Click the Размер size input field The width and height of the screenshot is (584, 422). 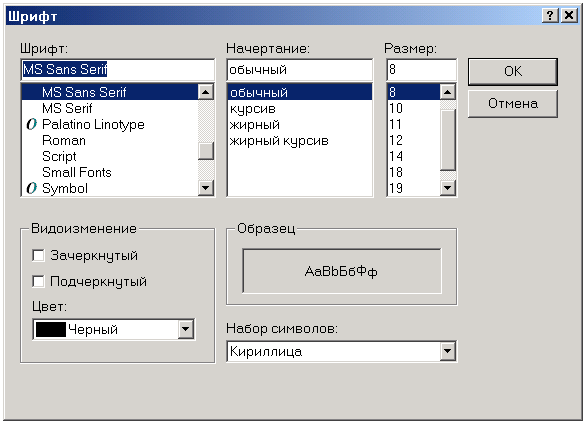[x=421, y=69]
